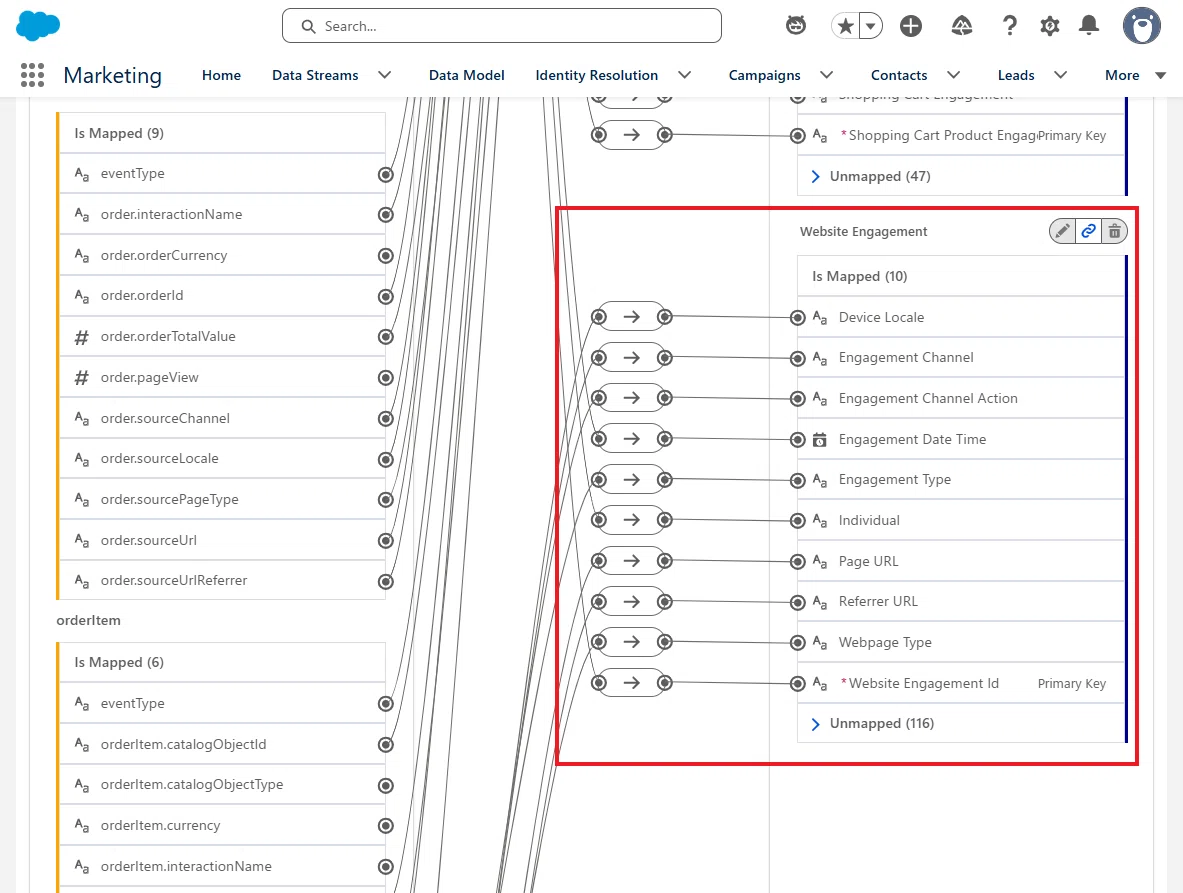Select the orderItem.catalogObjectId field row
This screenshot has height=893, width=1183.
click(x=223, y=744)
